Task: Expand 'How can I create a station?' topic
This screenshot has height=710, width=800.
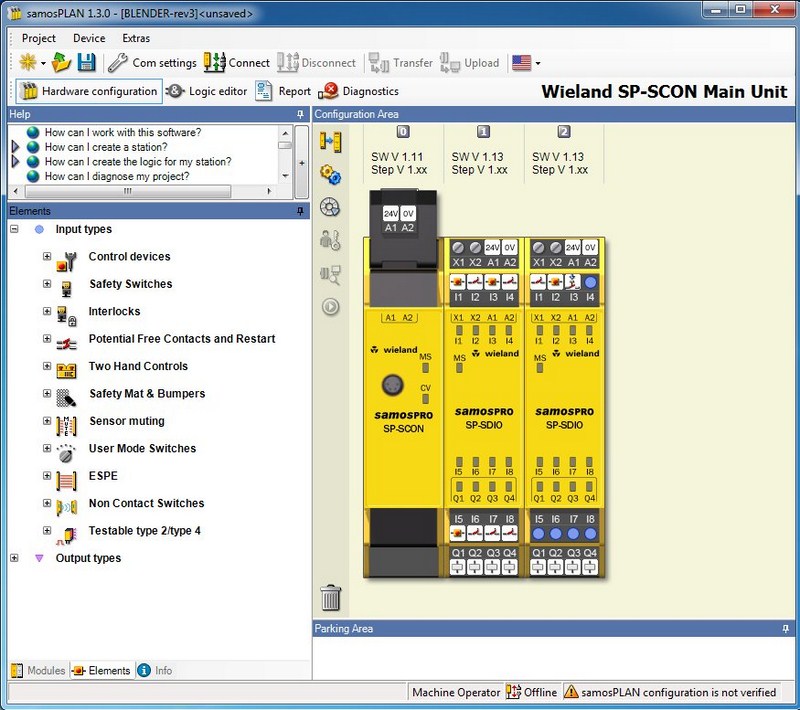Action: 15,147
